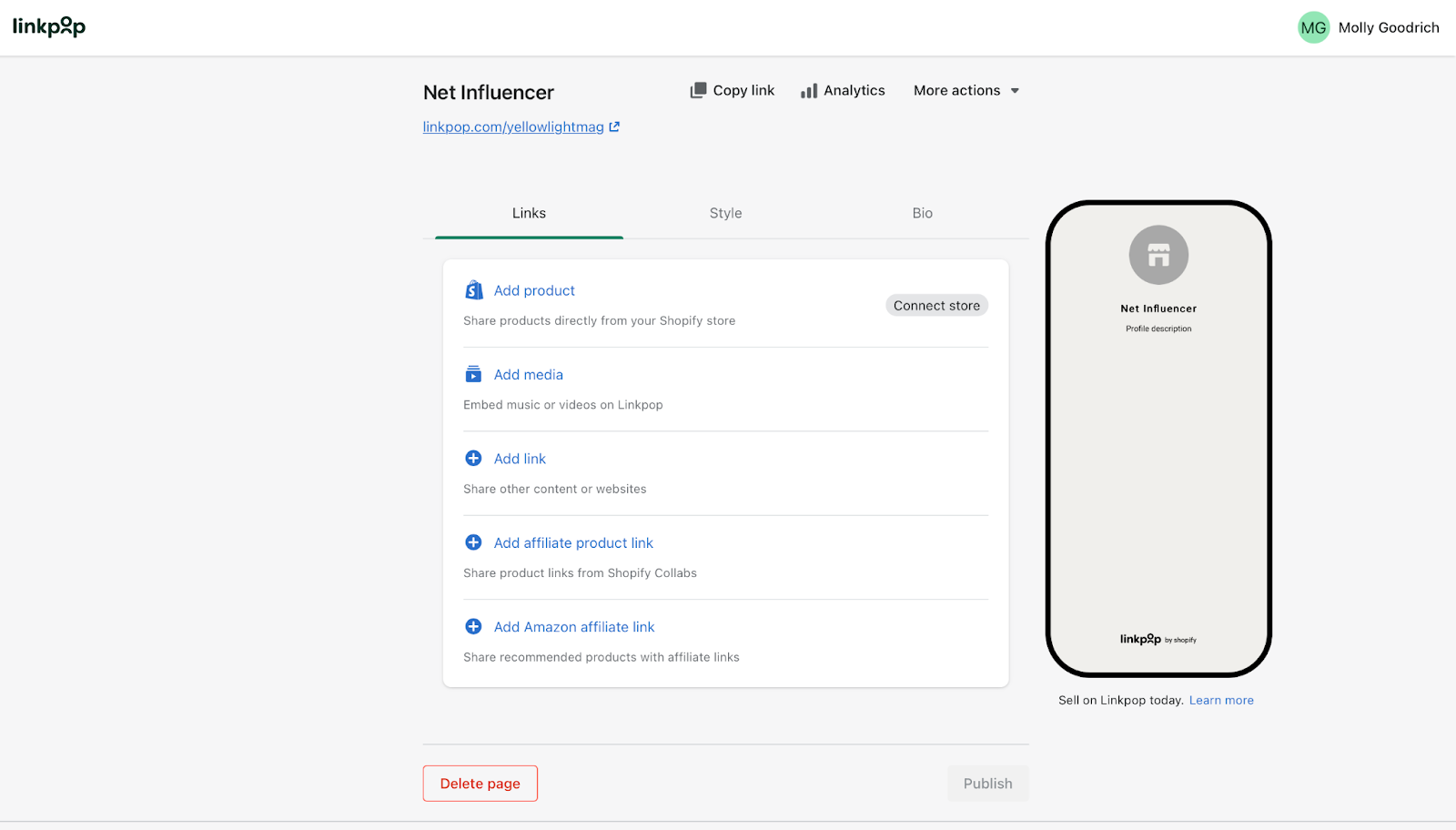Click the Linkpop by Shopify logo in preview
This screenshot has width=1456, height=830.
tap(1158, 639)
